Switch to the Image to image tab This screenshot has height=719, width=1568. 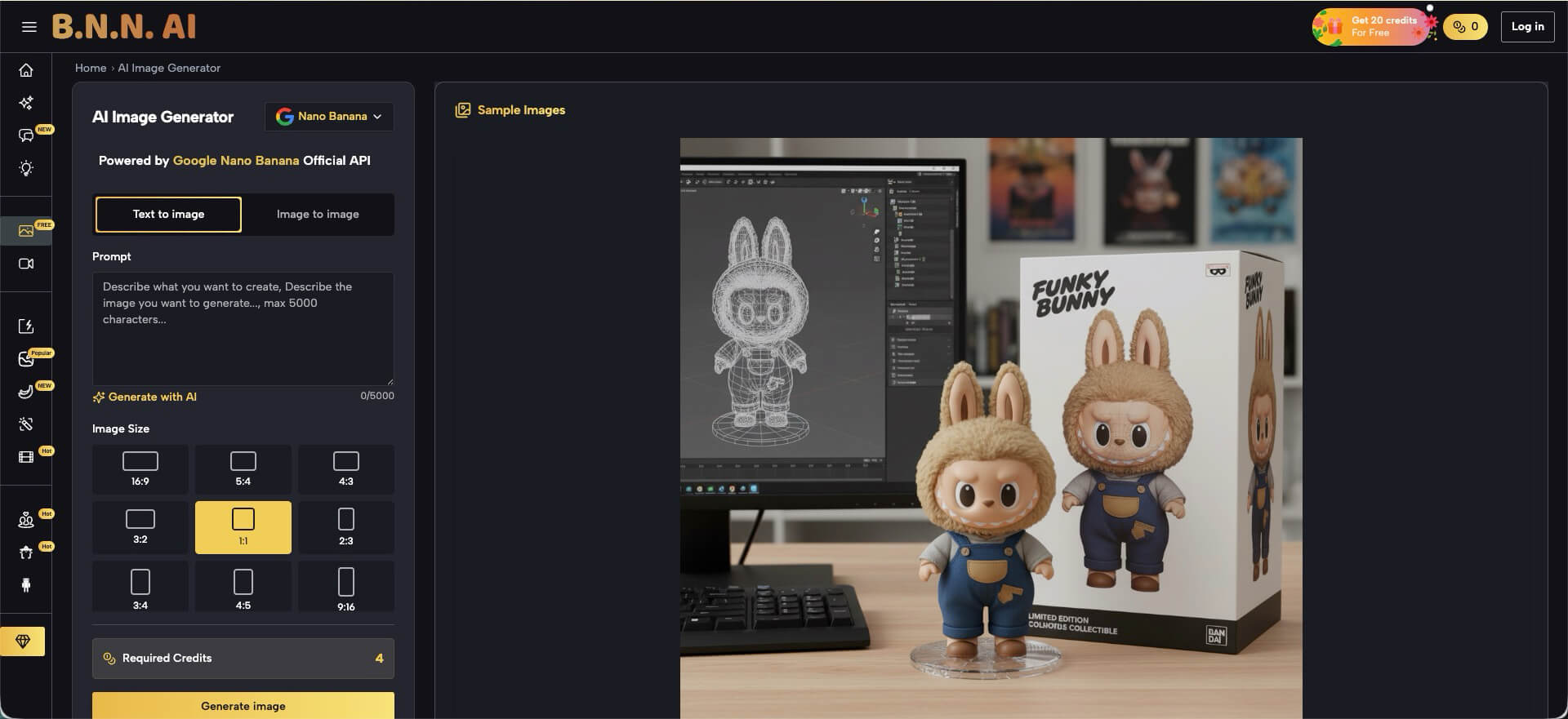click(318, 215)
